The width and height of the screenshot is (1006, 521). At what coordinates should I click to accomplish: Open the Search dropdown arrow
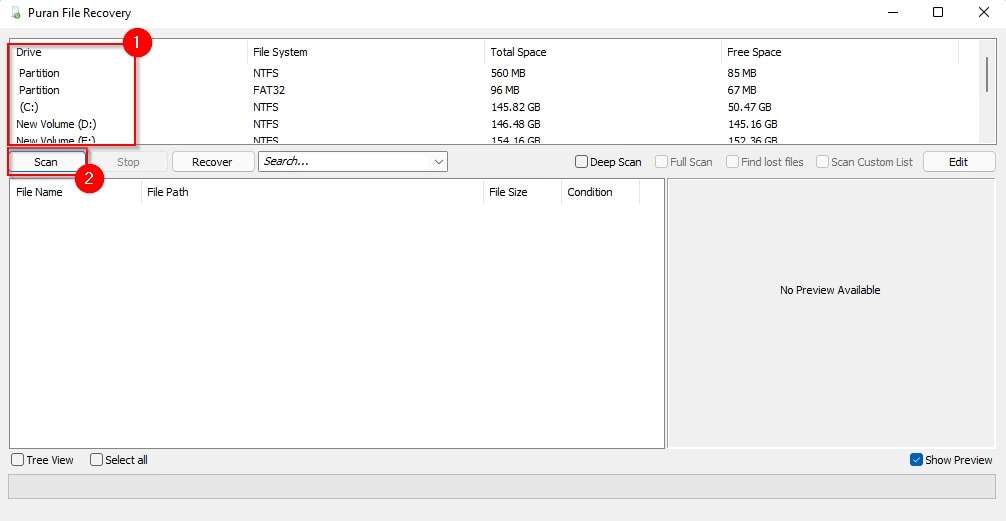point(439,162)
